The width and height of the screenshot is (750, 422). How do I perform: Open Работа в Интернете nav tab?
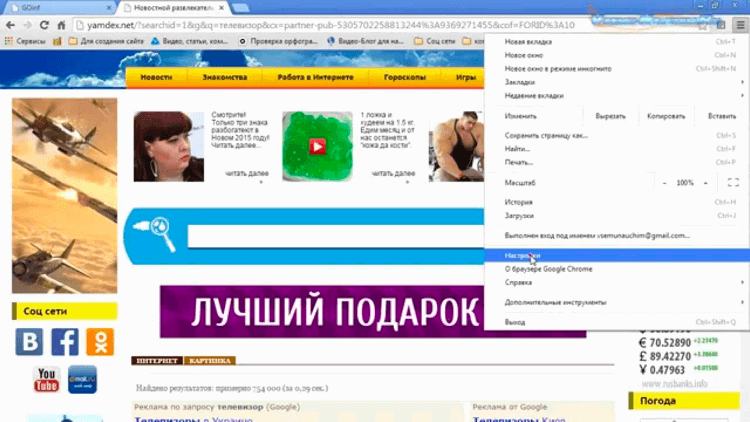coord(316,77)
